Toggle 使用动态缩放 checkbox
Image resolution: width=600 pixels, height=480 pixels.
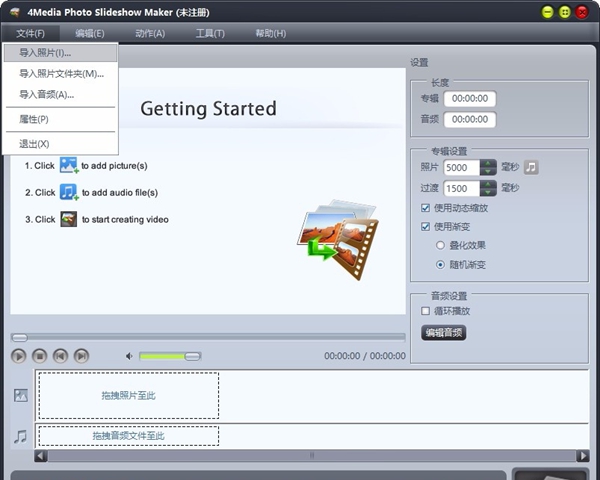click(x=425, y=208)
